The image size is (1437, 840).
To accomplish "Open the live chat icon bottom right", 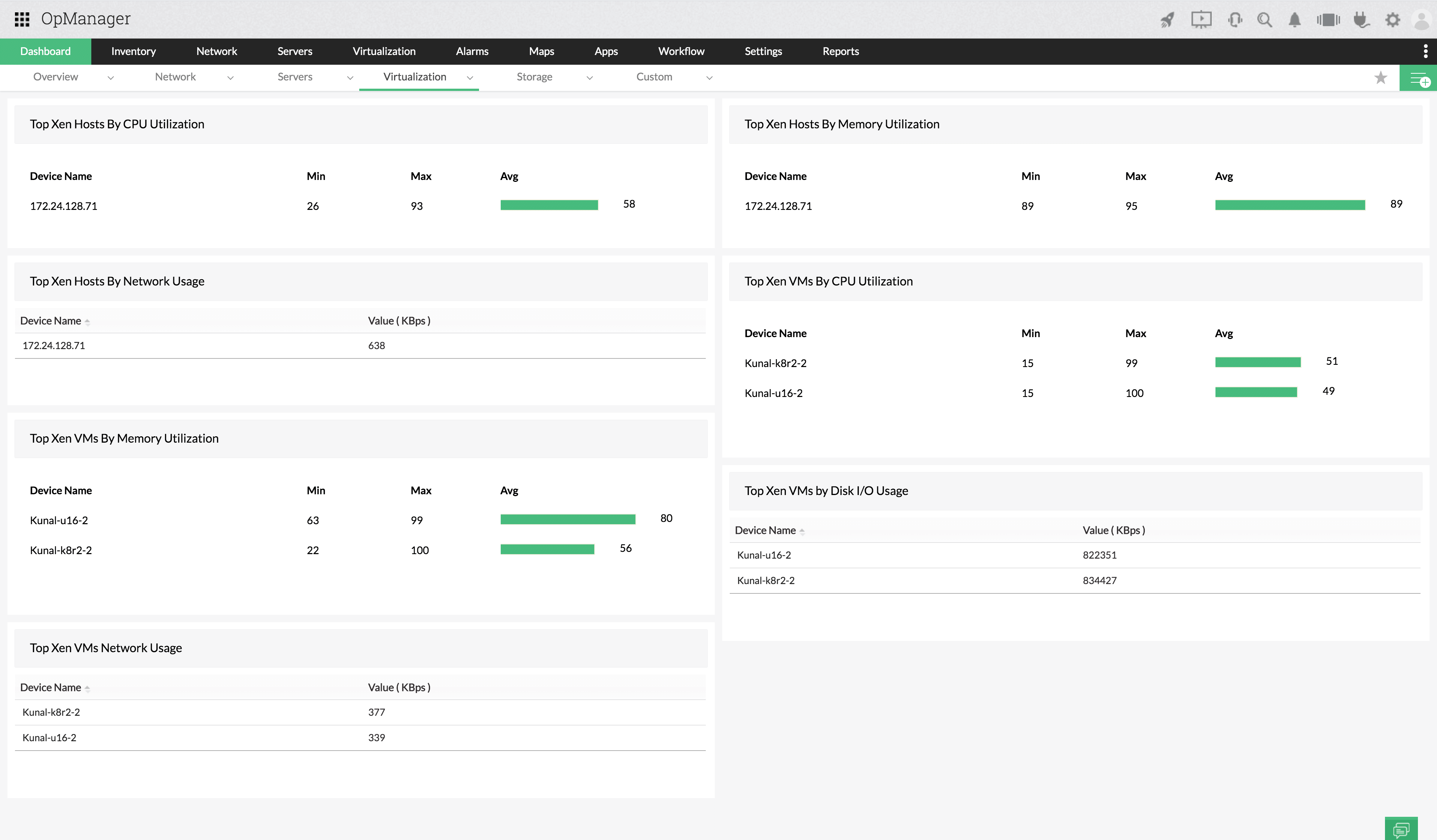I will pos(1400,829).
